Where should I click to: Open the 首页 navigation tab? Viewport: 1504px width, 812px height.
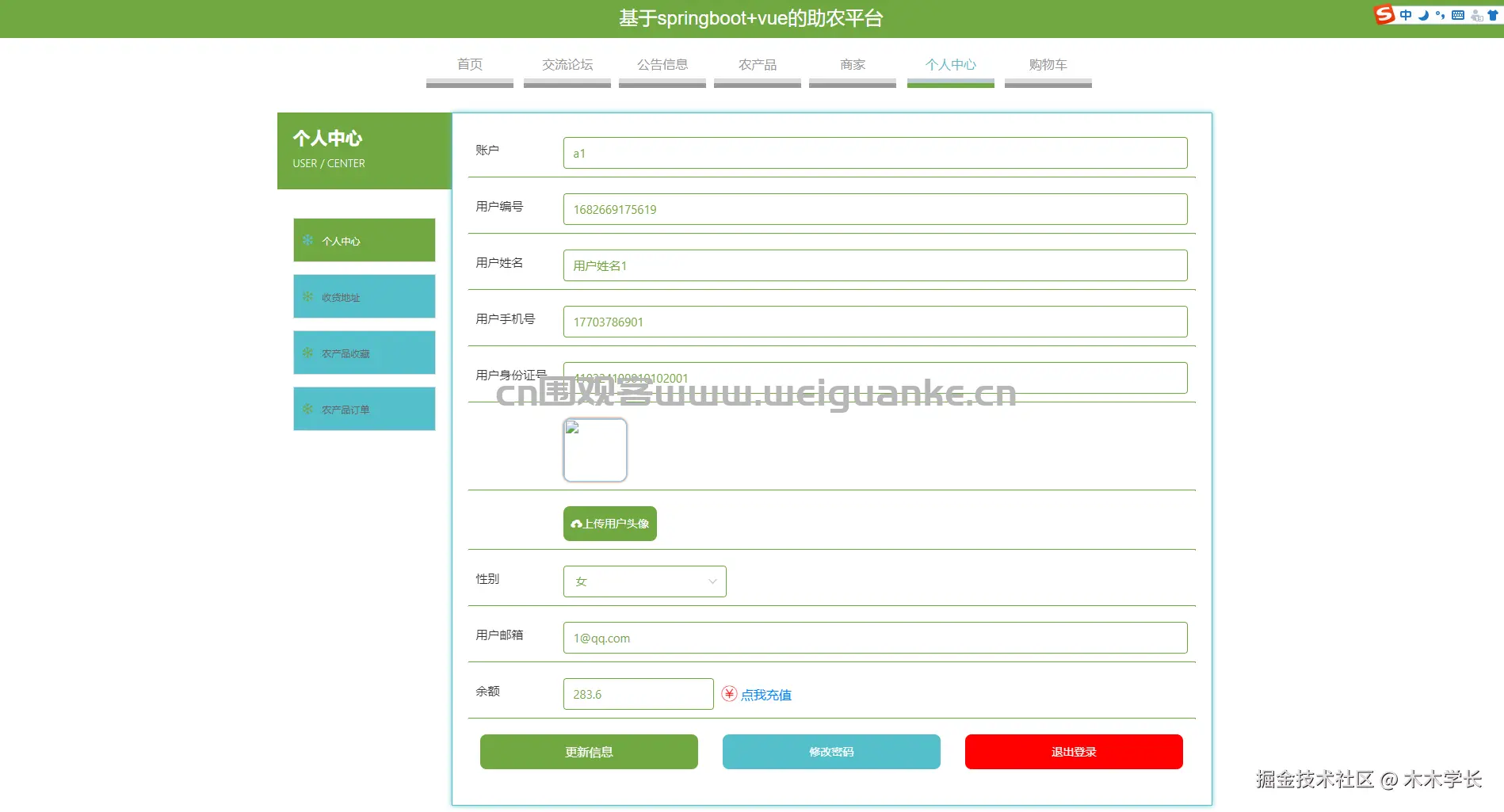tap(469, 65)
